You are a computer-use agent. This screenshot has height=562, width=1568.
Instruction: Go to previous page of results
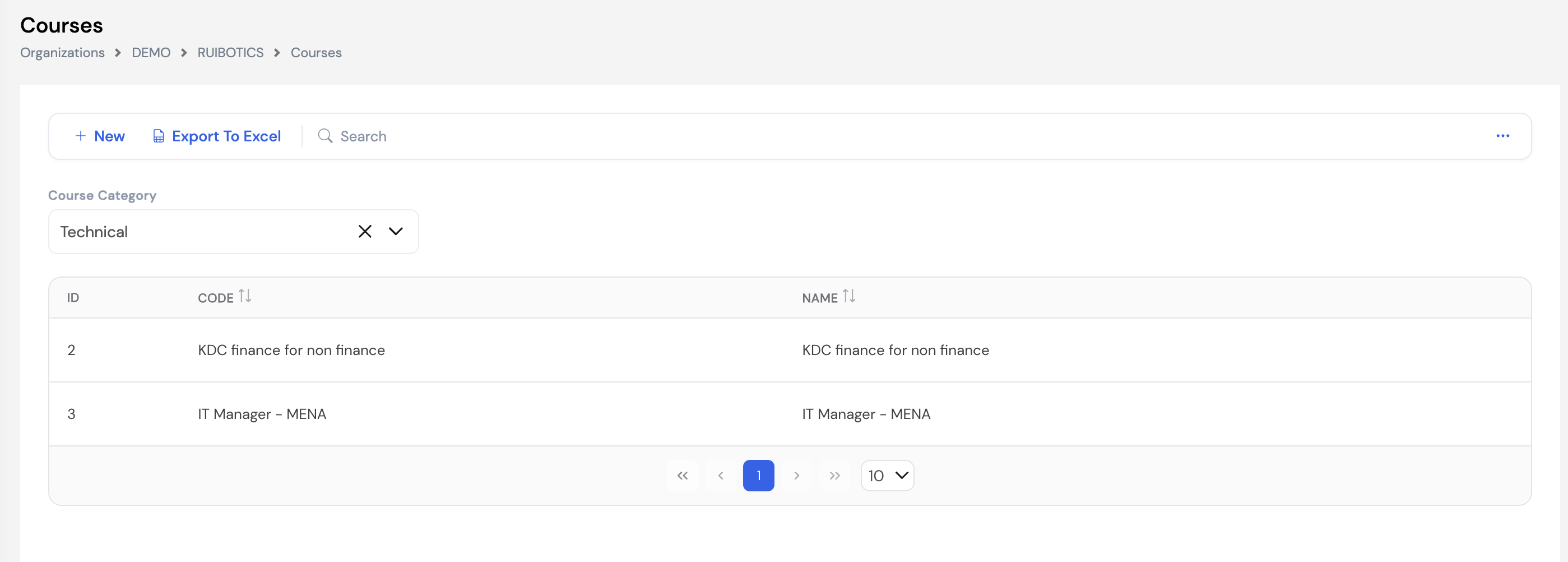(x=720, y=476)
